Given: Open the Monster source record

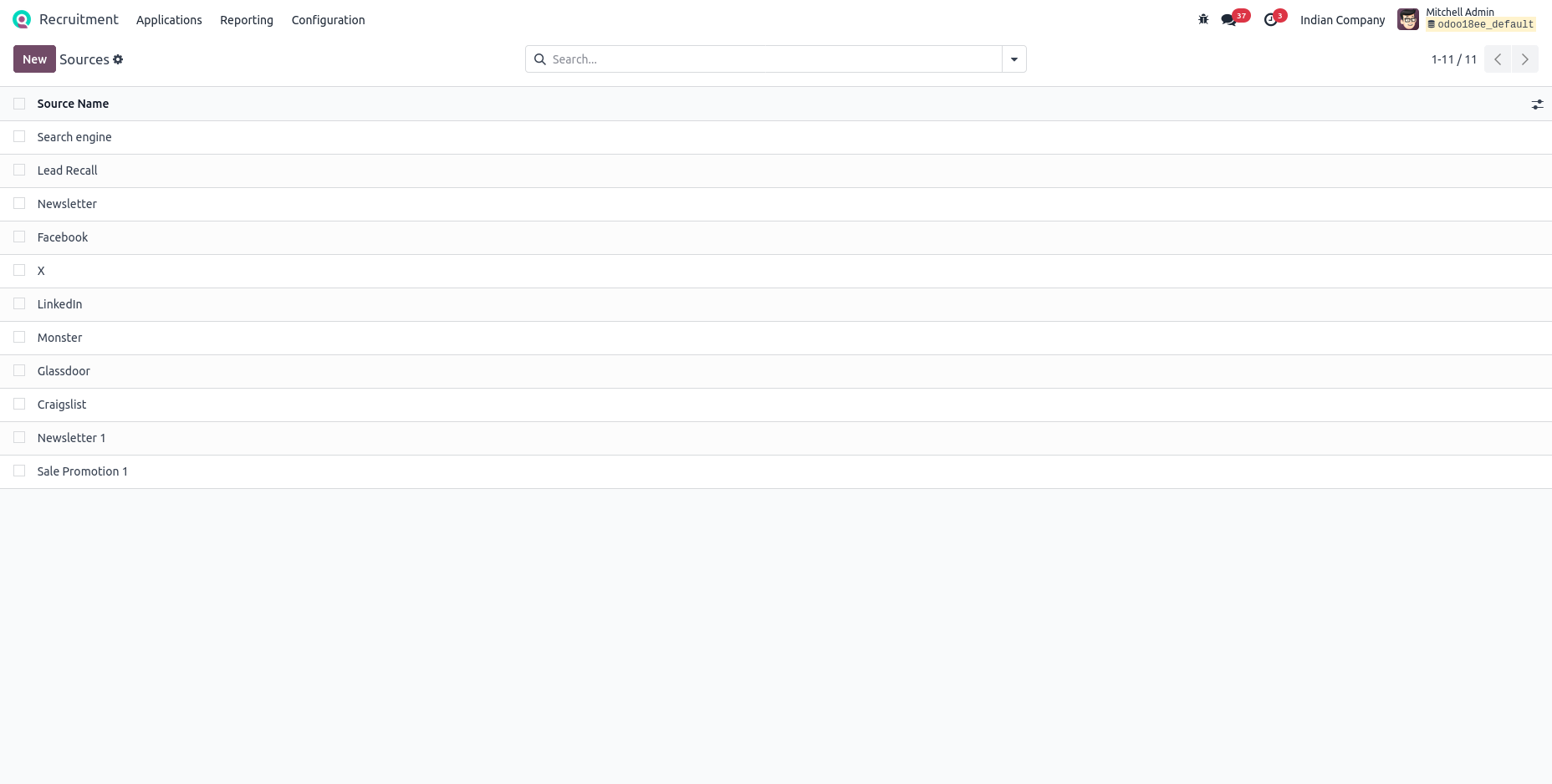Looking at the screenshot, I should (x=60, y=338).
